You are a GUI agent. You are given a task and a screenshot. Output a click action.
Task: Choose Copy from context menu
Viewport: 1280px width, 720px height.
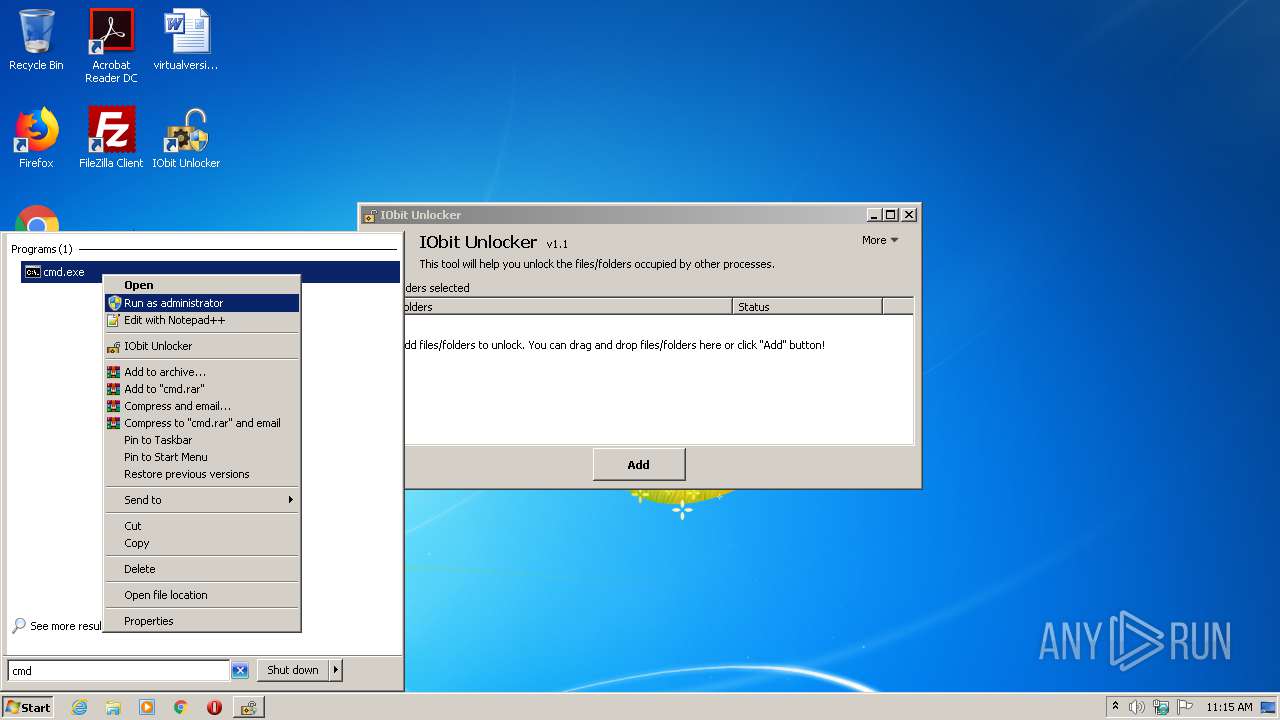pos(202,543)
